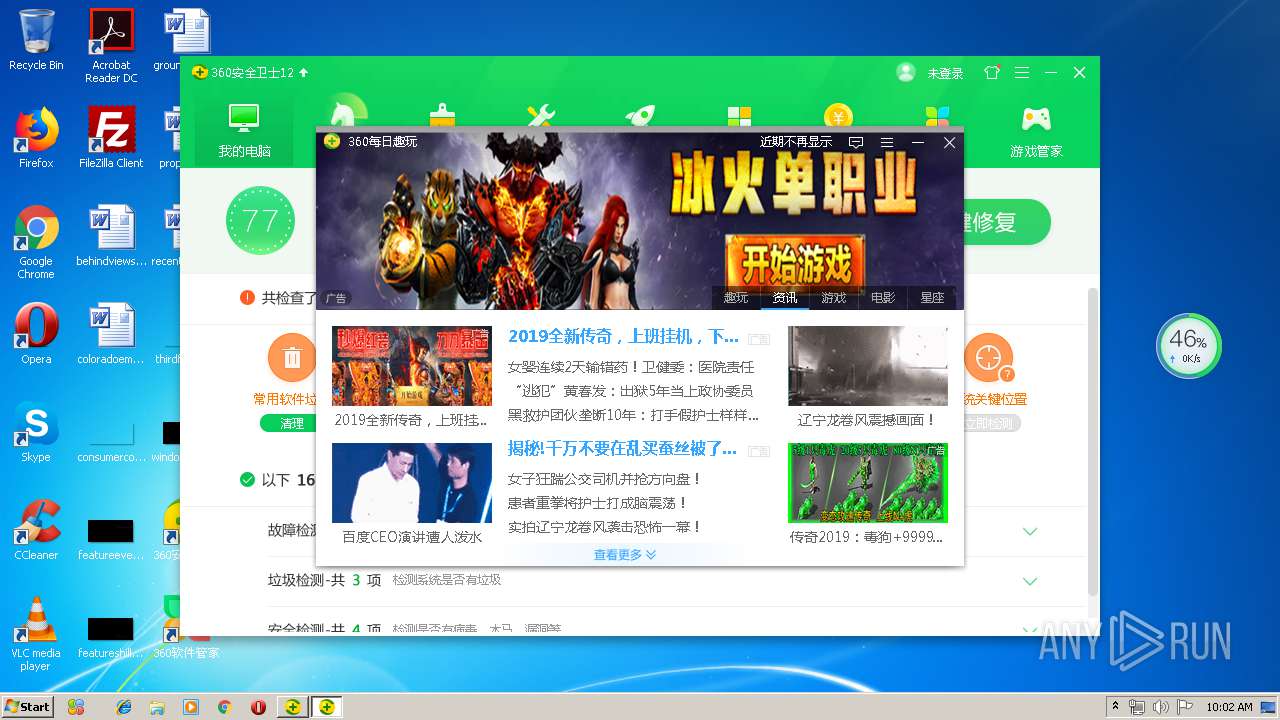Open the 360 Security main hamburger menu

pos(1022,73)
